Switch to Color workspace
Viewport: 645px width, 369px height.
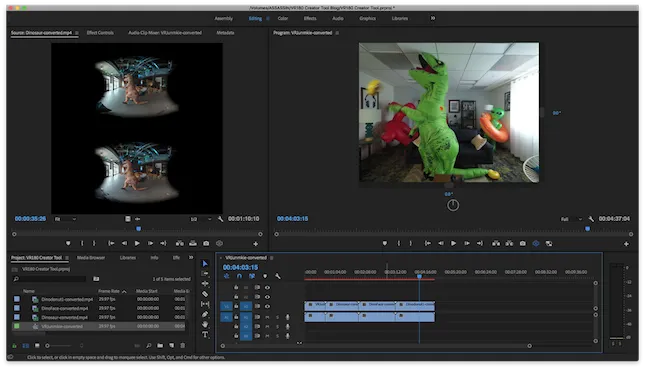[x=283, y=19]
